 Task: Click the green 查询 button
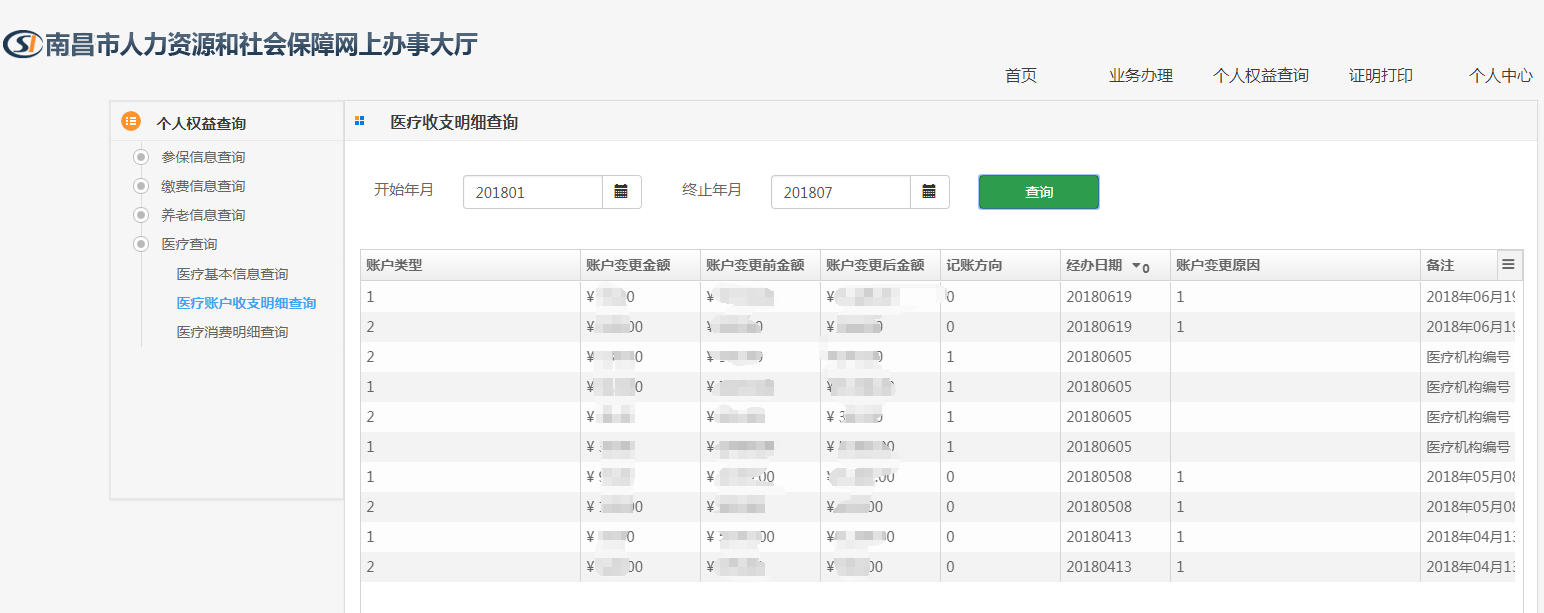click(1038, 192)
